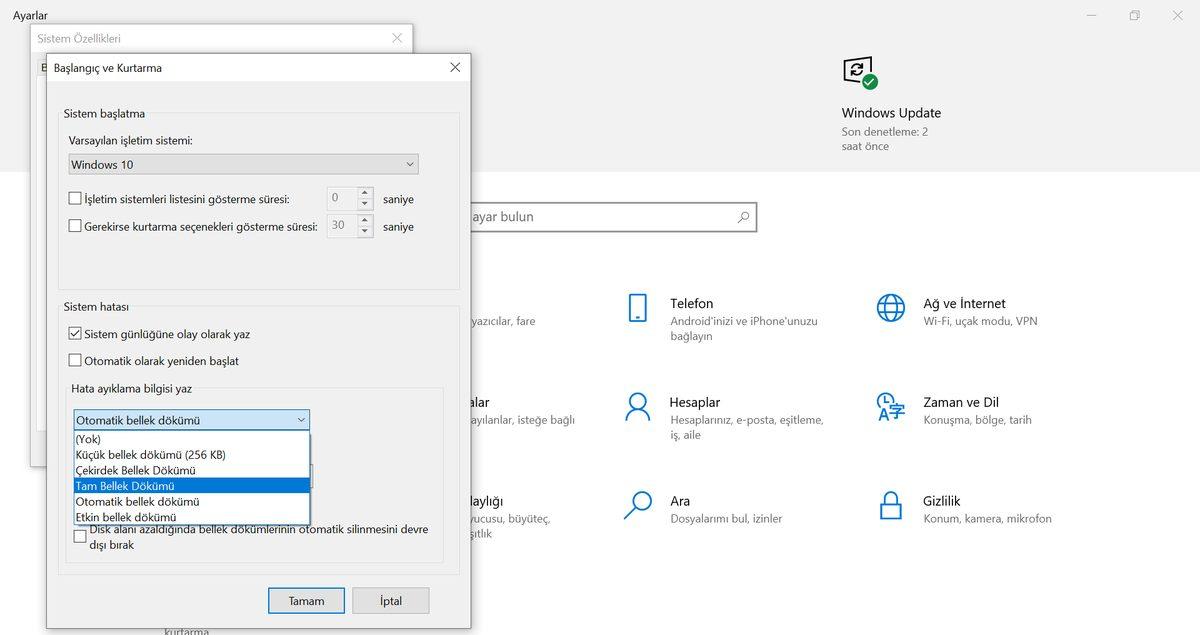Open Zaman ve Dil icon

tap(890, 406)
